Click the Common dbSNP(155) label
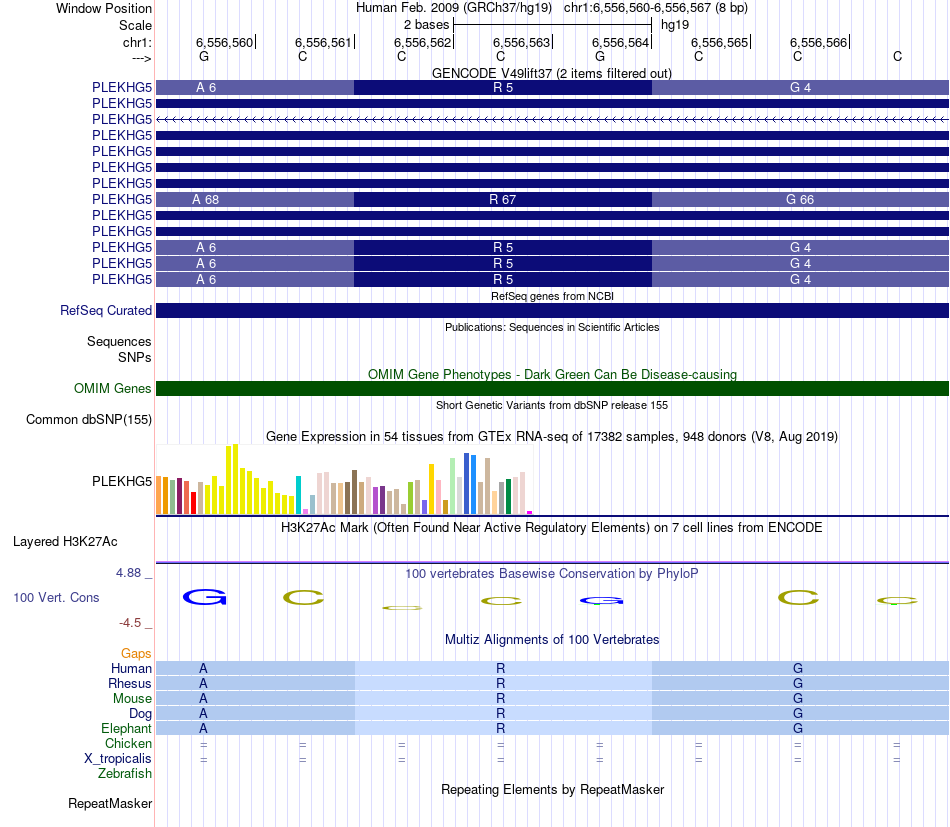The height and width of the screenshot is (827, 950). pos(88,419)
